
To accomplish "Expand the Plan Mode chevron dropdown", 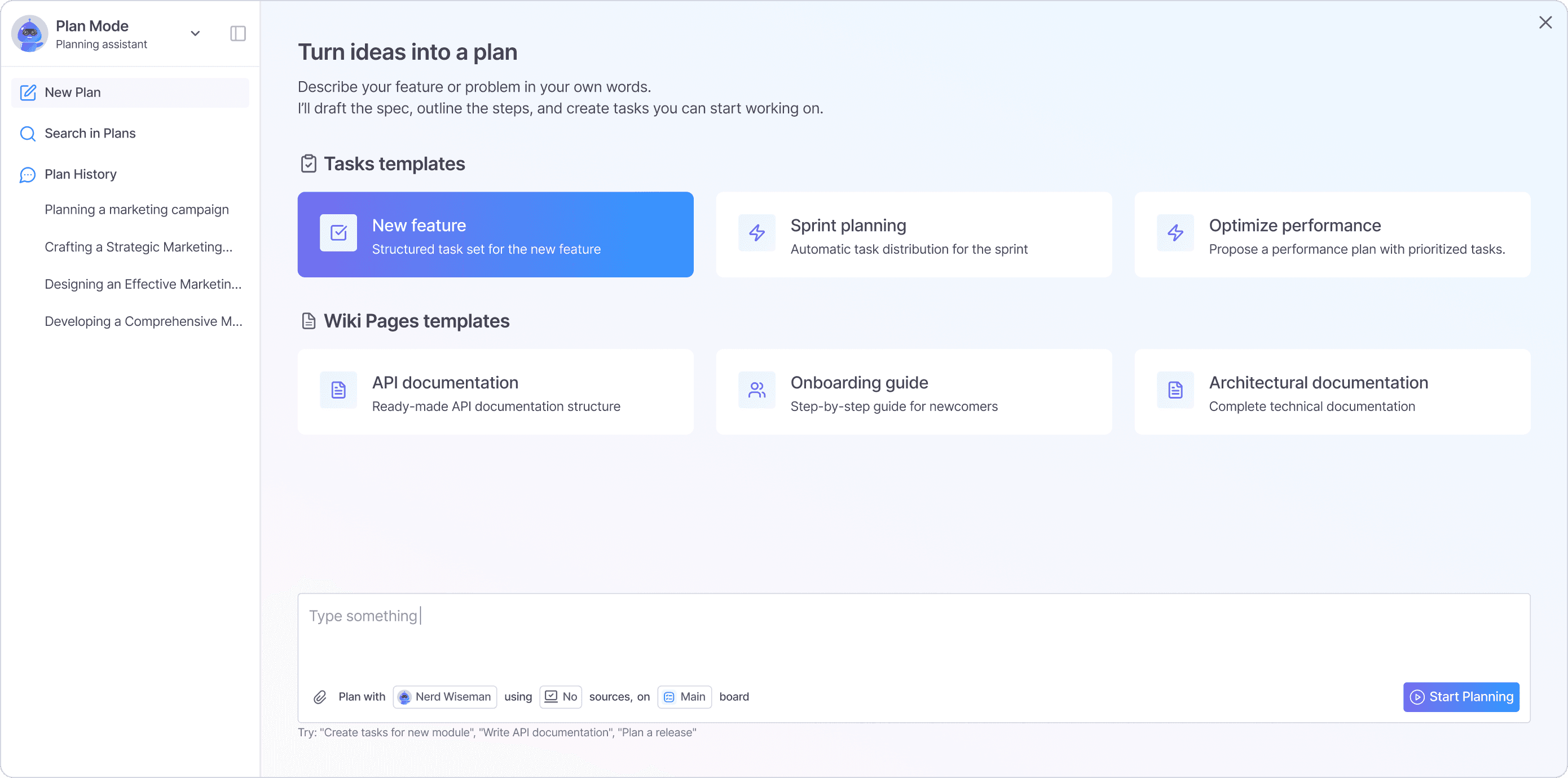I will coord(195,33).
